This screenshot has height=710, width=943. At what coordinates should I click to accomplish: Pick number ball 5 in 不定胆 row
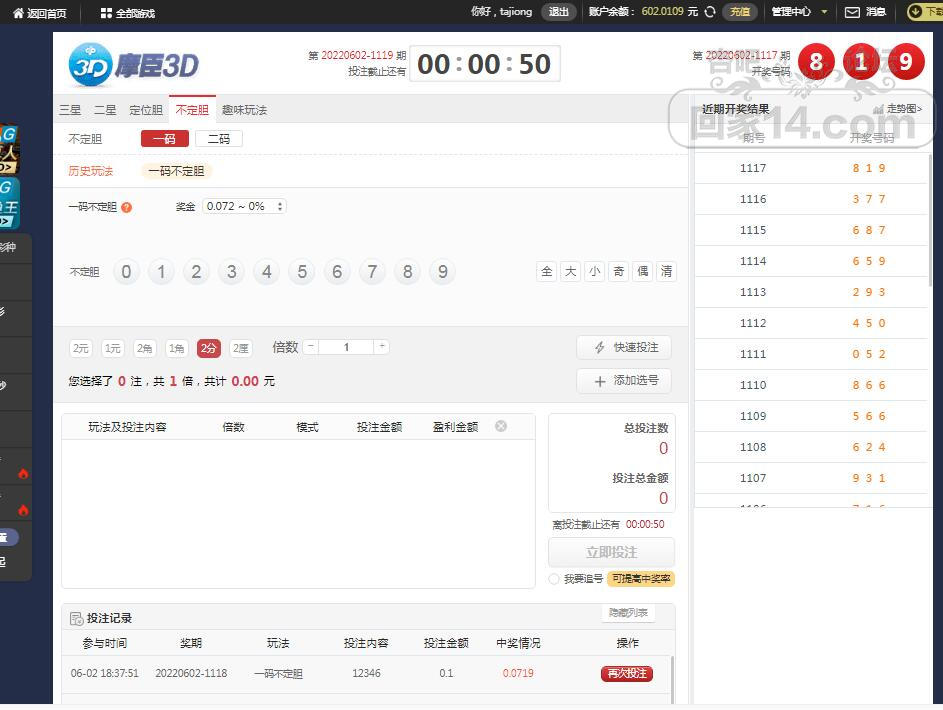(x=302, y=272)
